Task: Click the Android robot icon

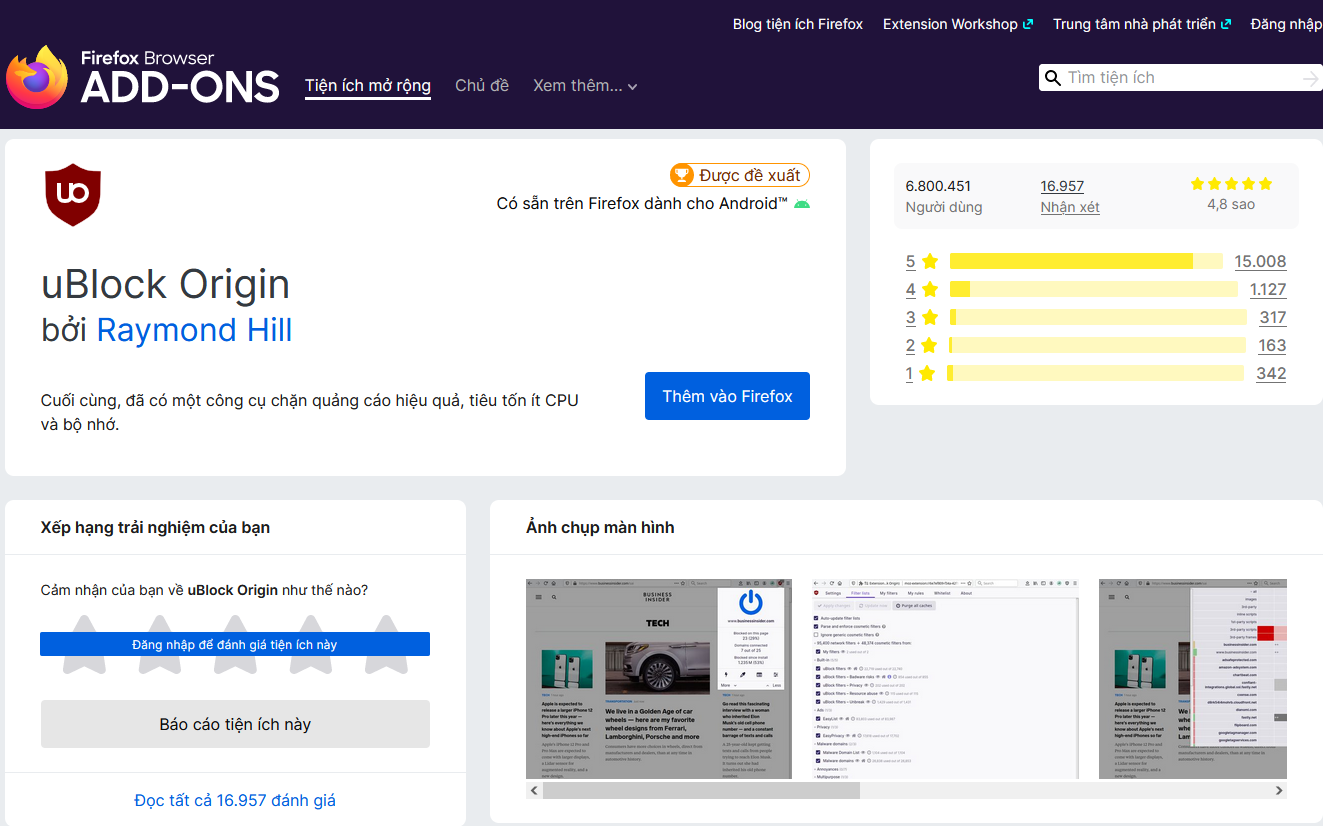Action: click(802, 204)
